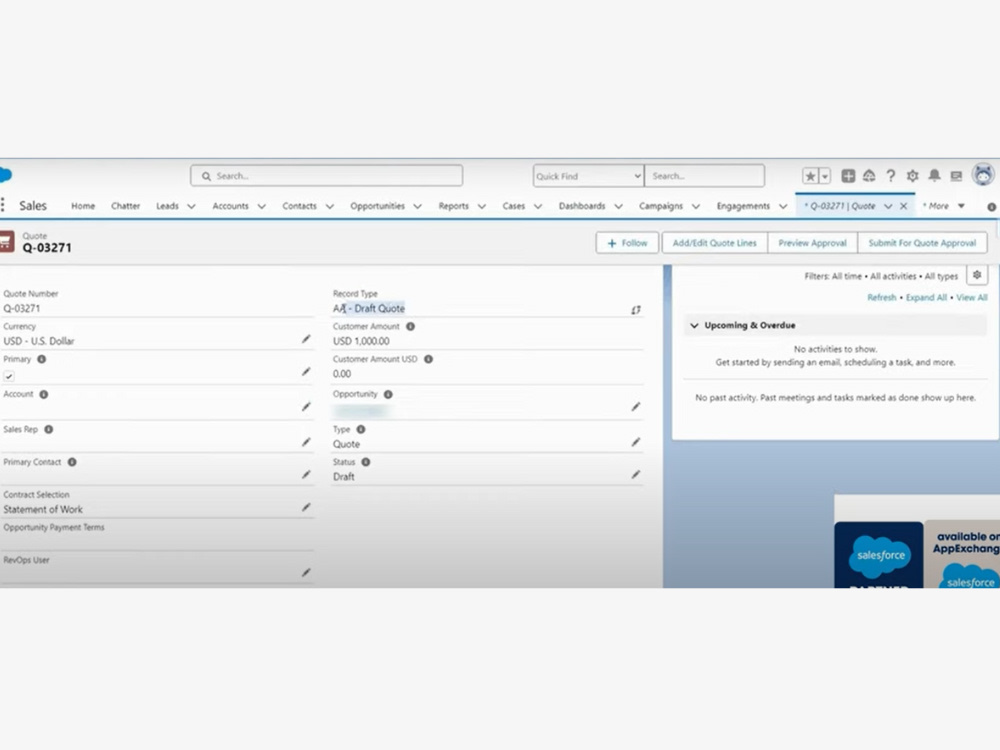
Task: Edit the Primary field pencil icon
Action: coord(306,371)
